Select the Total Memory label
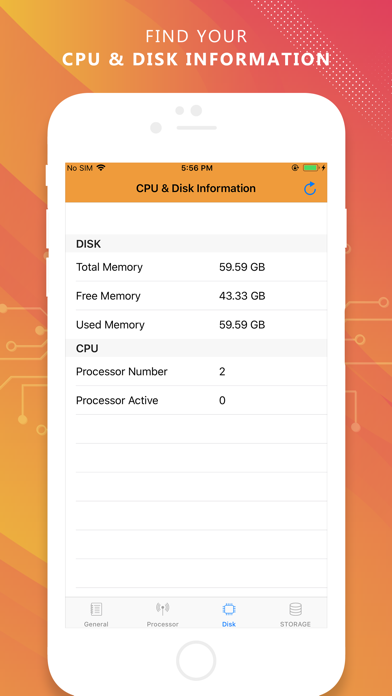 click(x=109, y=267)
